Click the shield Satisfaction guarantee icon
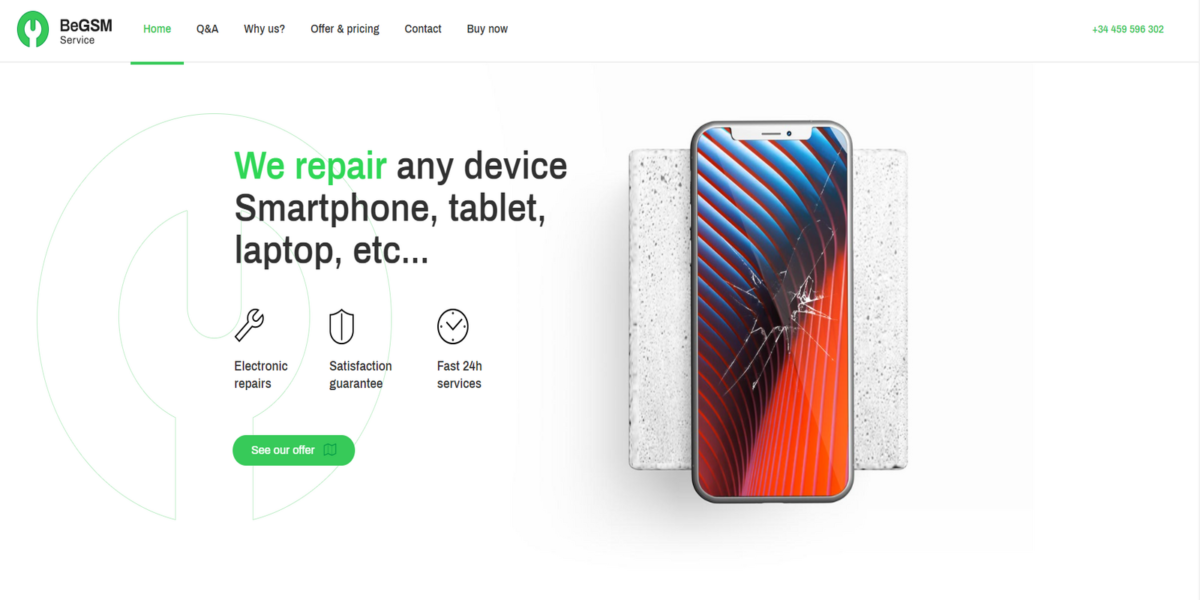 pos(342,326)
